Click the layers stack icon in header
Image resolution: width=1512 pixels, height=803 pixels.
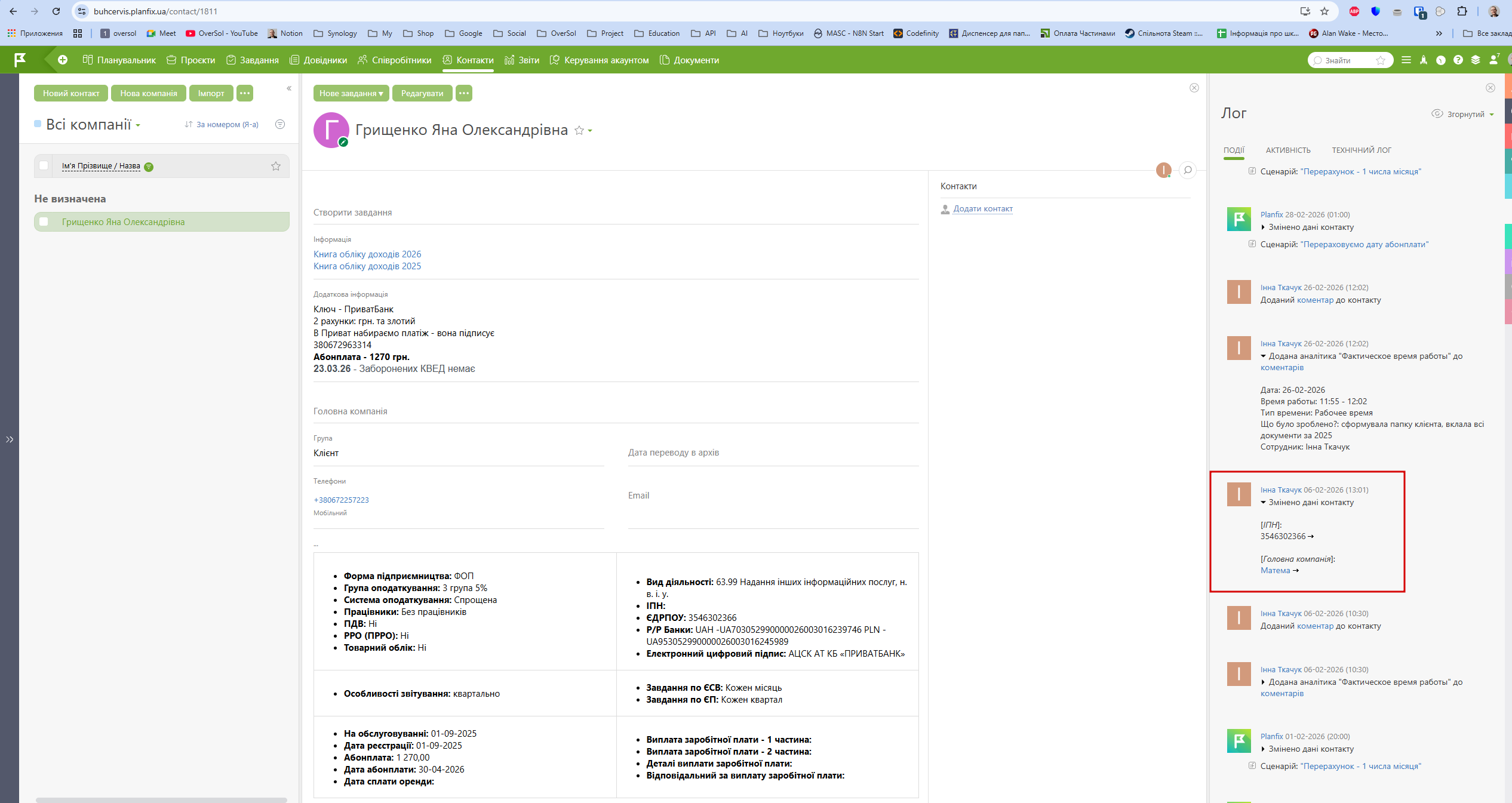pos(1476,60)
